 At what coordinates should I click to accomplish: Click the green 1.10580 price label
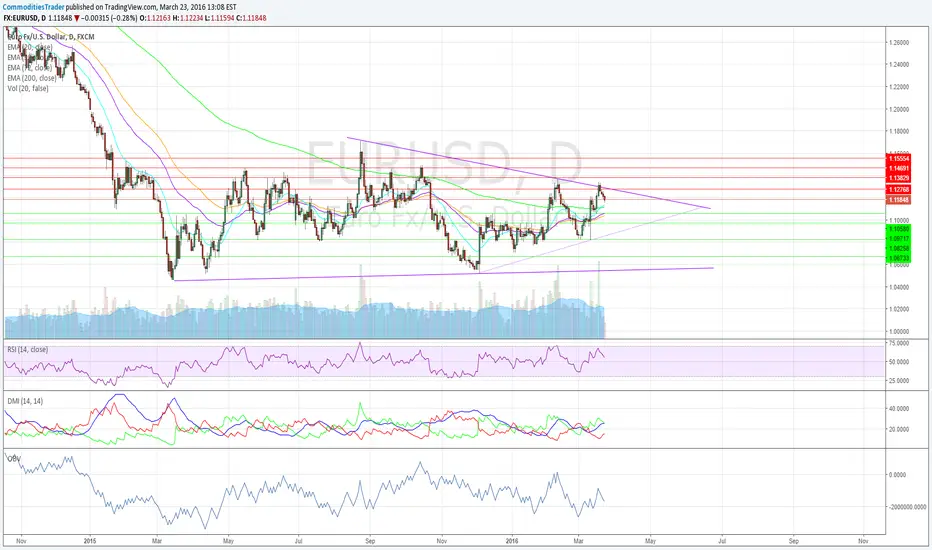click(x=898, y=228)
